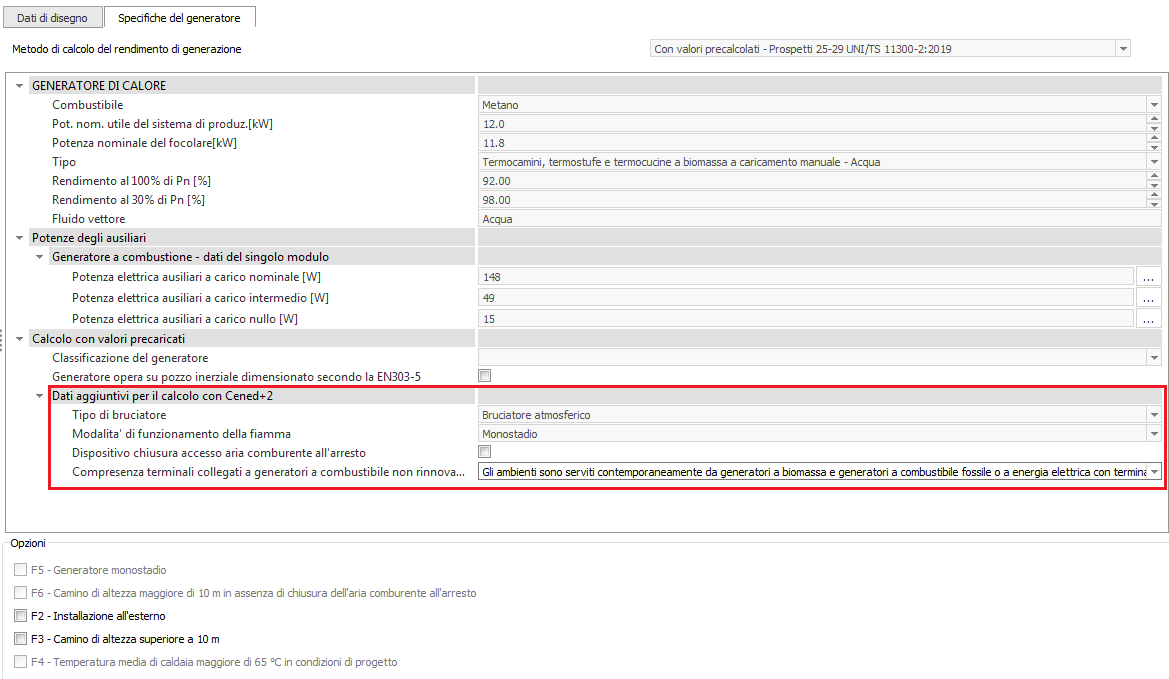Check F3 - Camino di altezza superiore option

coord(21,639)
